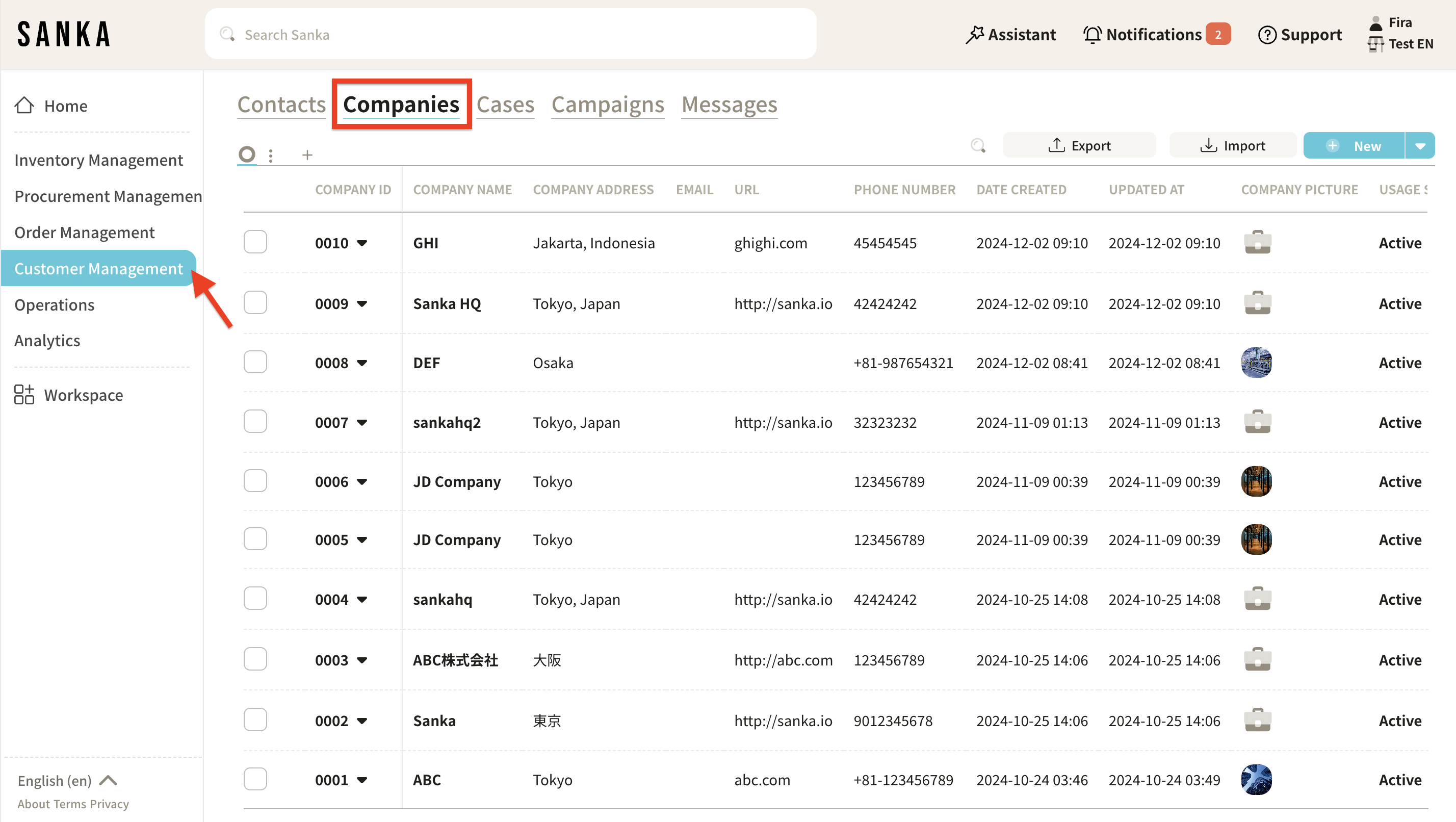Open the three-dot view options menu
The height and width of the screenshot is (822, 1456).
(x=271, y=156)
